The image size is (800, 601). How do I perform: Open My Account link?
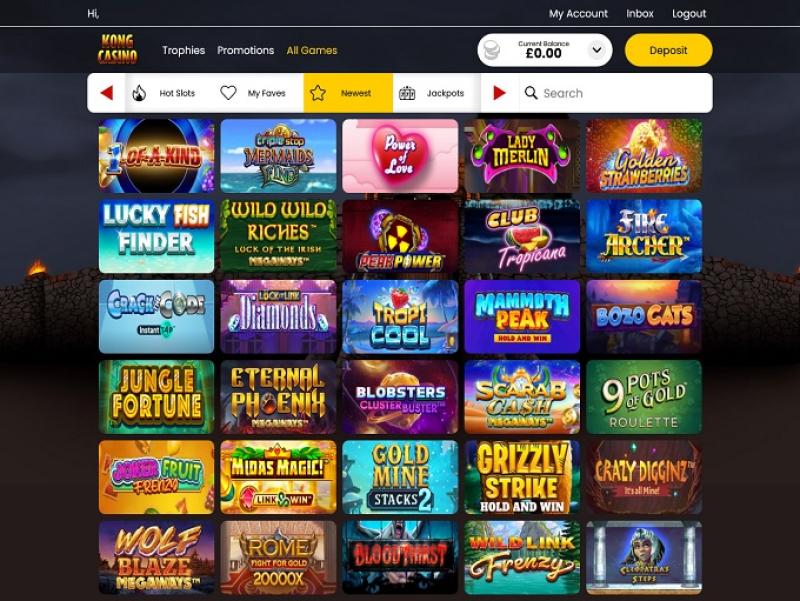click(x=578, y=14)
